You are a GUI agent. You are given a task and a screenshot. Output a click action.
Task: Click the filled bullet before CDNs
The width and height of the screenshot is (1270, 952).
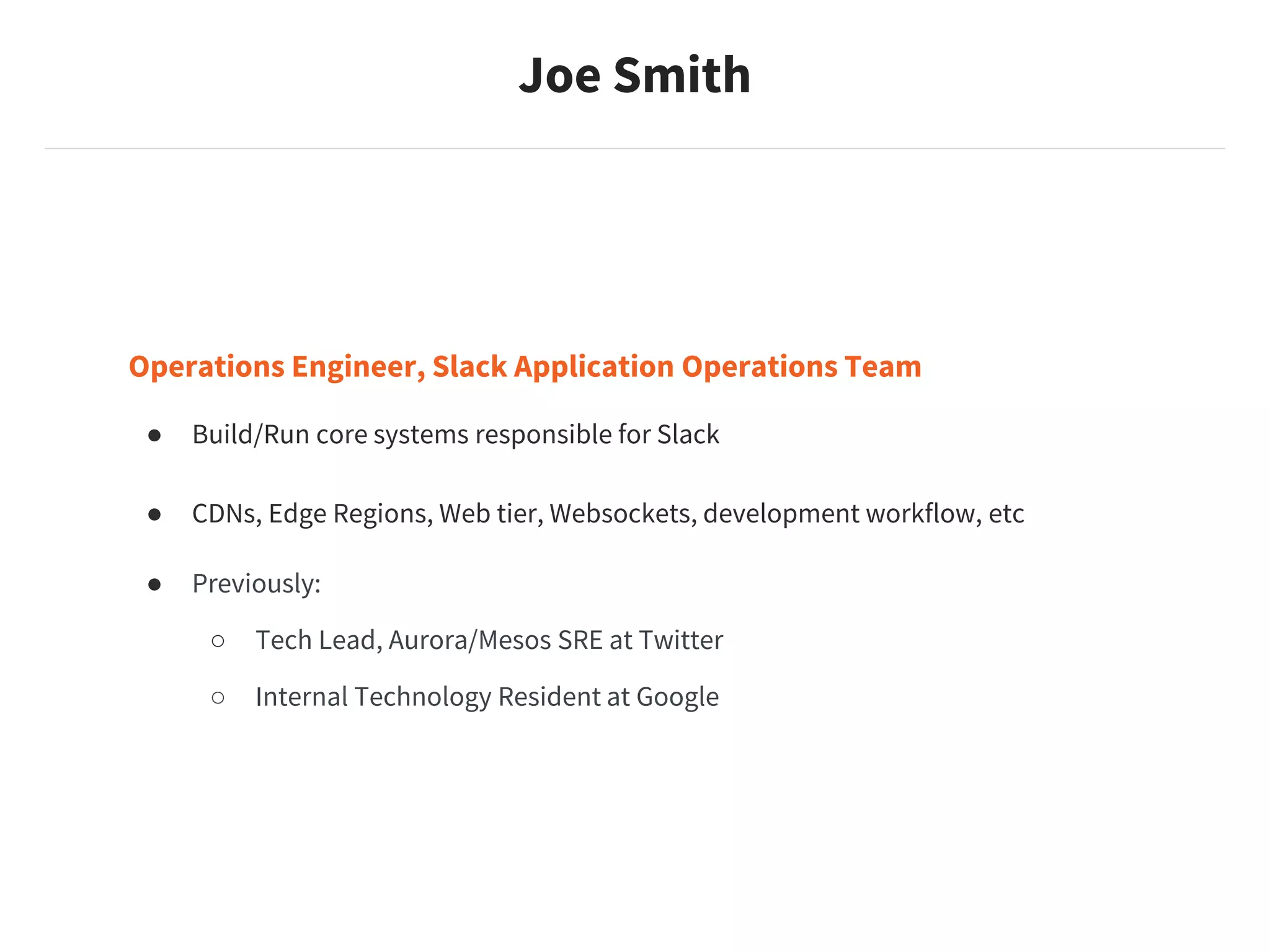[x=154, y=514]
